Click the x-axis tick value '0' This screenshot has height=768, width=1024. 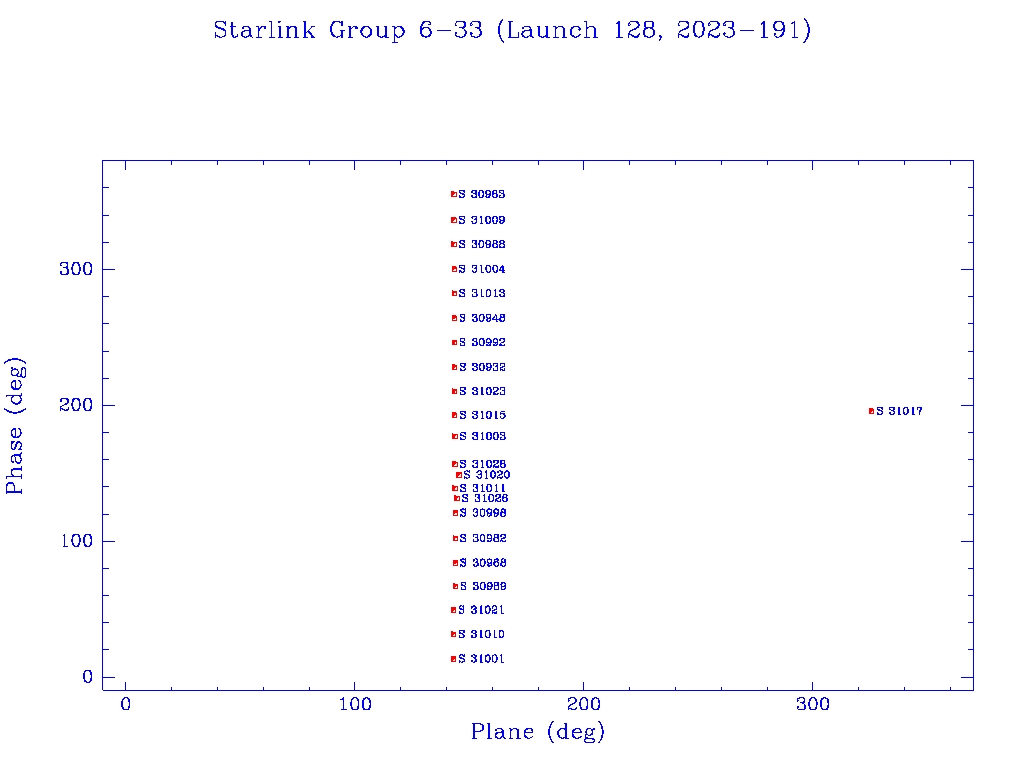pos(125,704)
